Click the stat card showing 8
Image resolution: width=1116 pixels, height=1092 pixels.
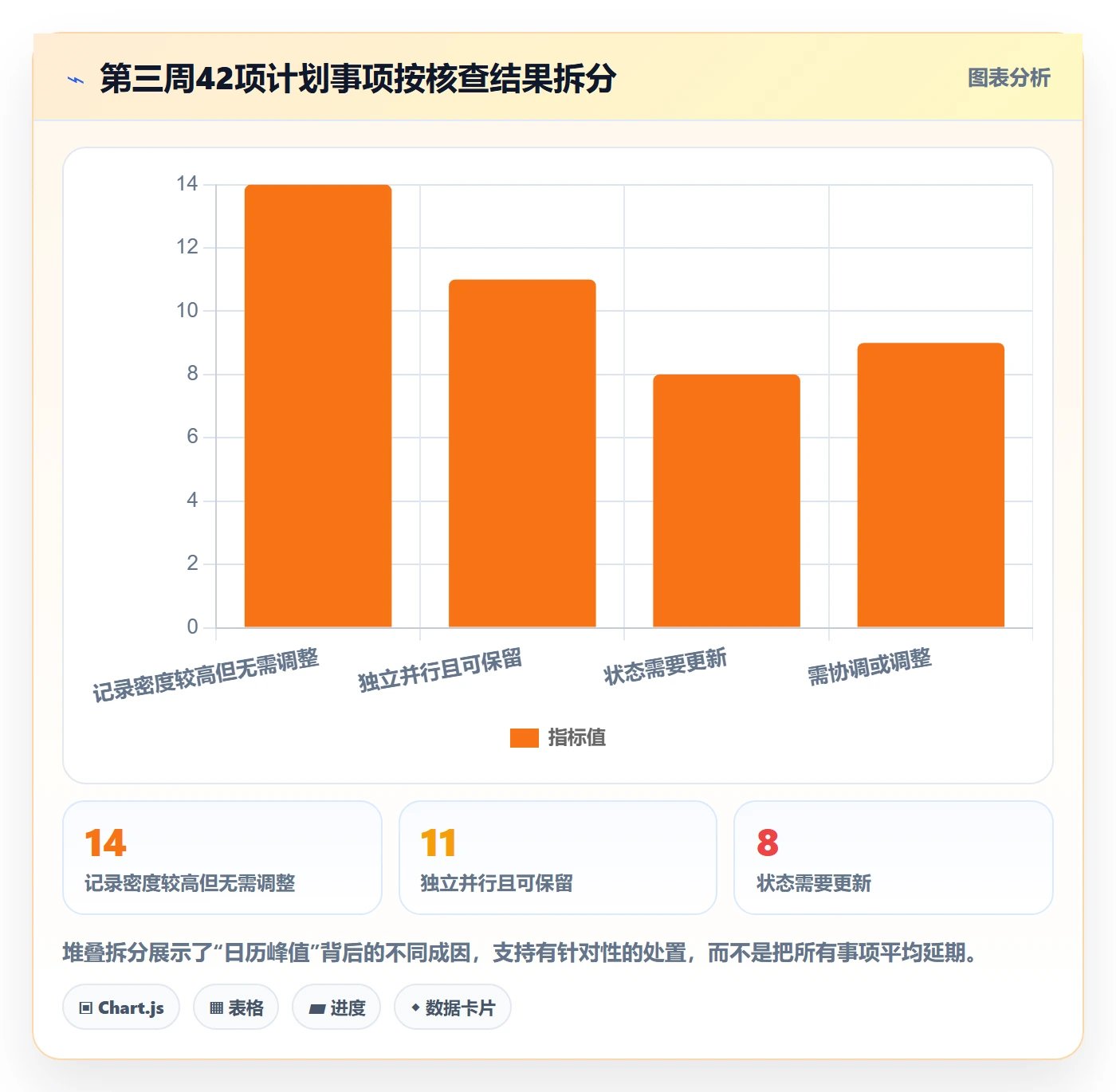894,858
